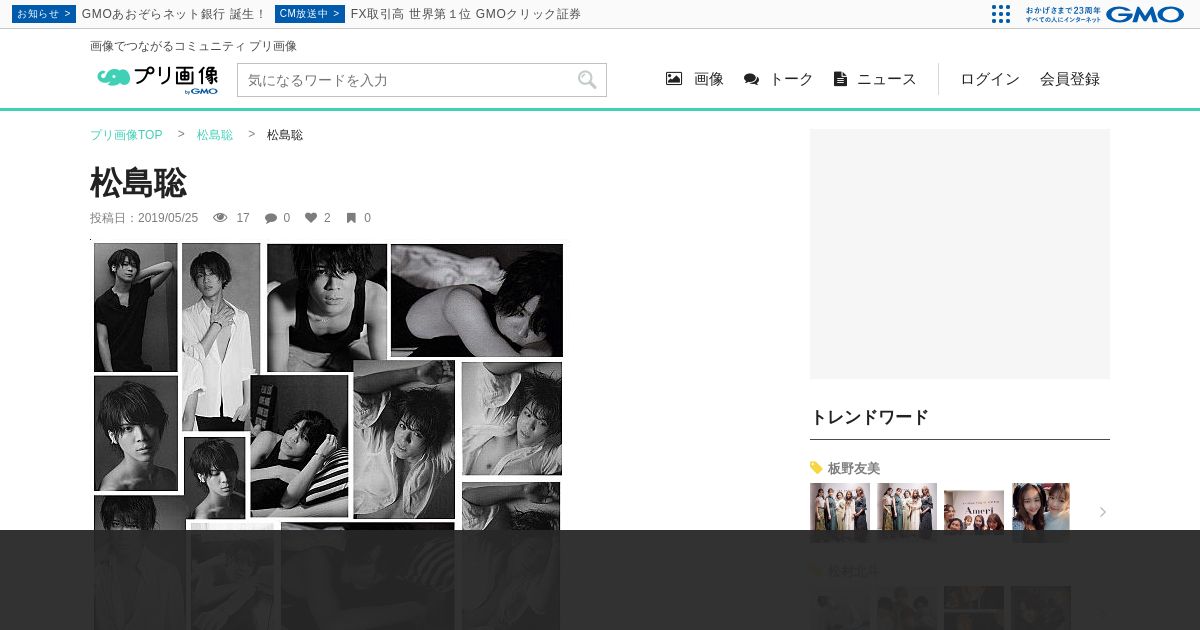Click the 投稿日:2019/05/25 text
The height and width of the screenshot is (630, 1200).
point(144,218)
